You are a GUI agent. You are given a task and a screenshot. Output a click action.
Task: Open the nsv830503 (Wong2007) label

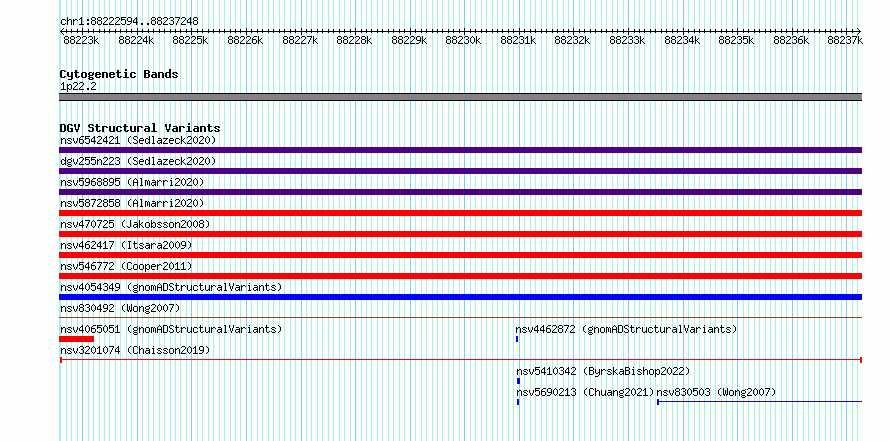(x=716, y=392)
